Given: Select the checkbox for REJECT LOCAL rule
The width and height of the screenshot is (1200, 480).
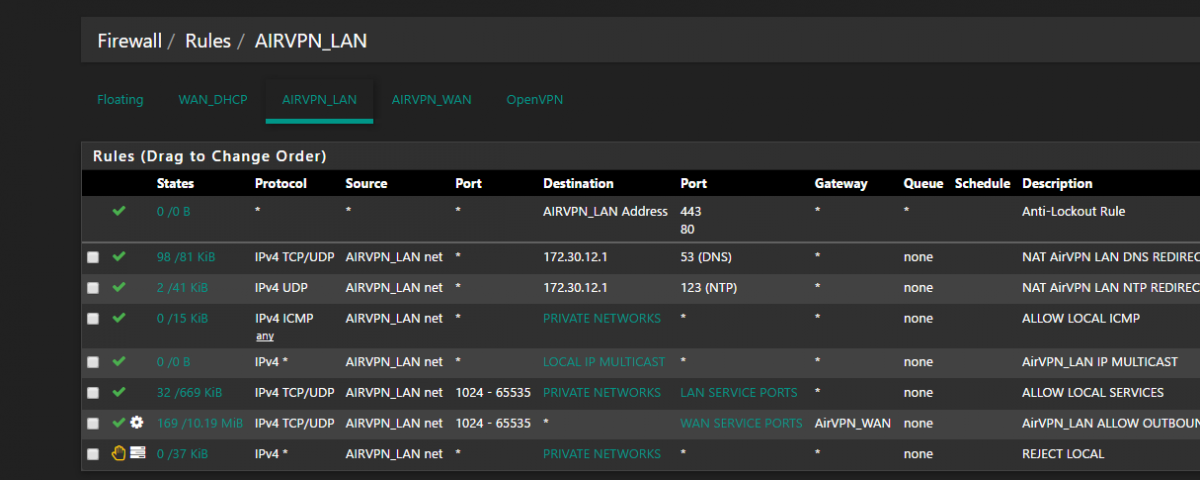Looking at the screenshot, I should (x=93, y=454).
